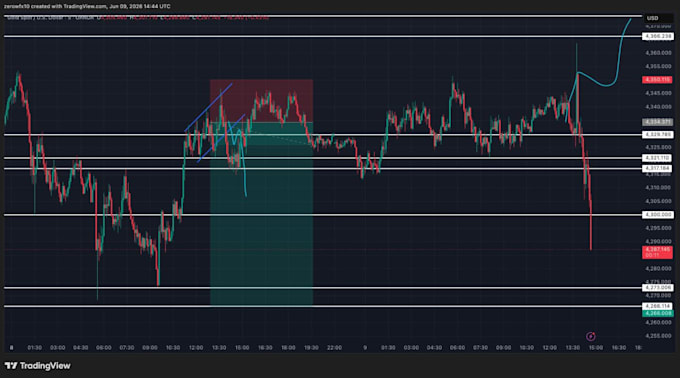The height and width of the screenshot is (378, 680).
Task: Click the lightning event icon above 15:00
Action: click(590, 336)
